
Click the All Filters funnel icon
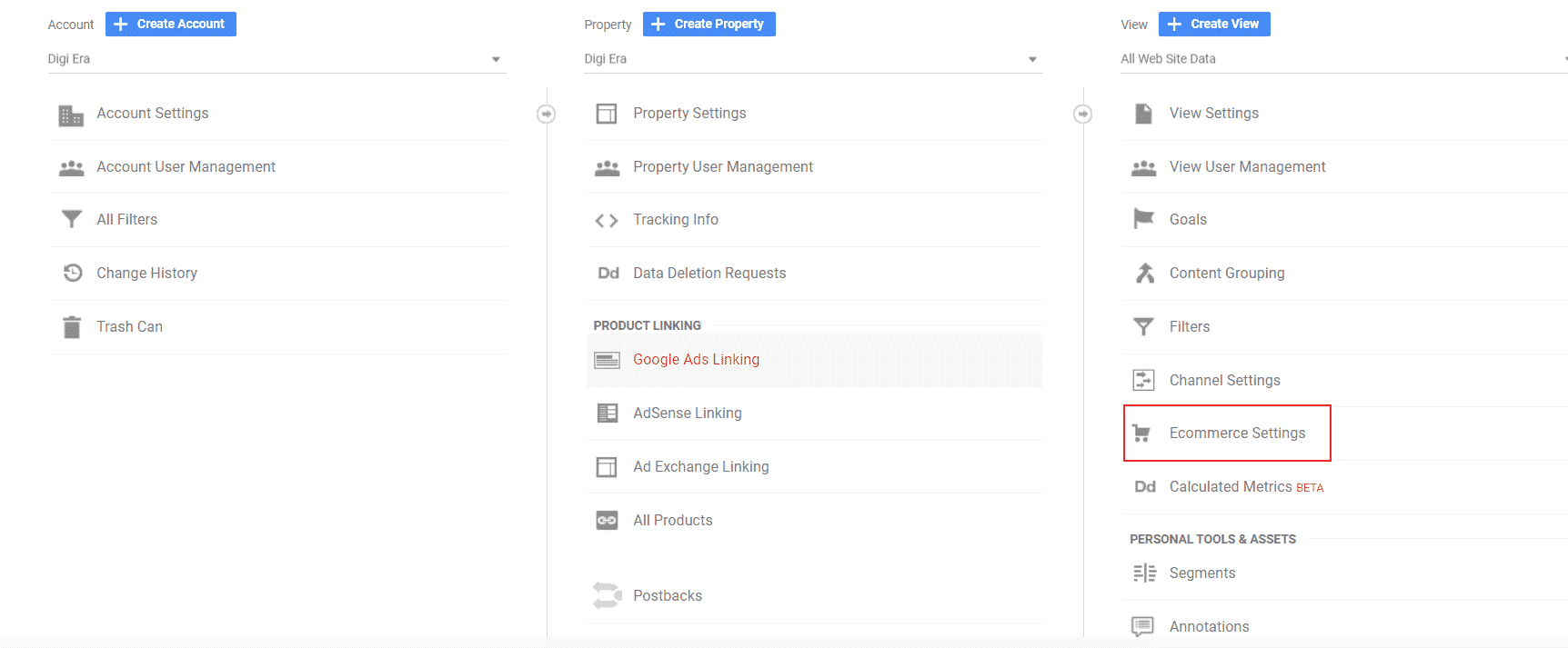click(71, 220)
